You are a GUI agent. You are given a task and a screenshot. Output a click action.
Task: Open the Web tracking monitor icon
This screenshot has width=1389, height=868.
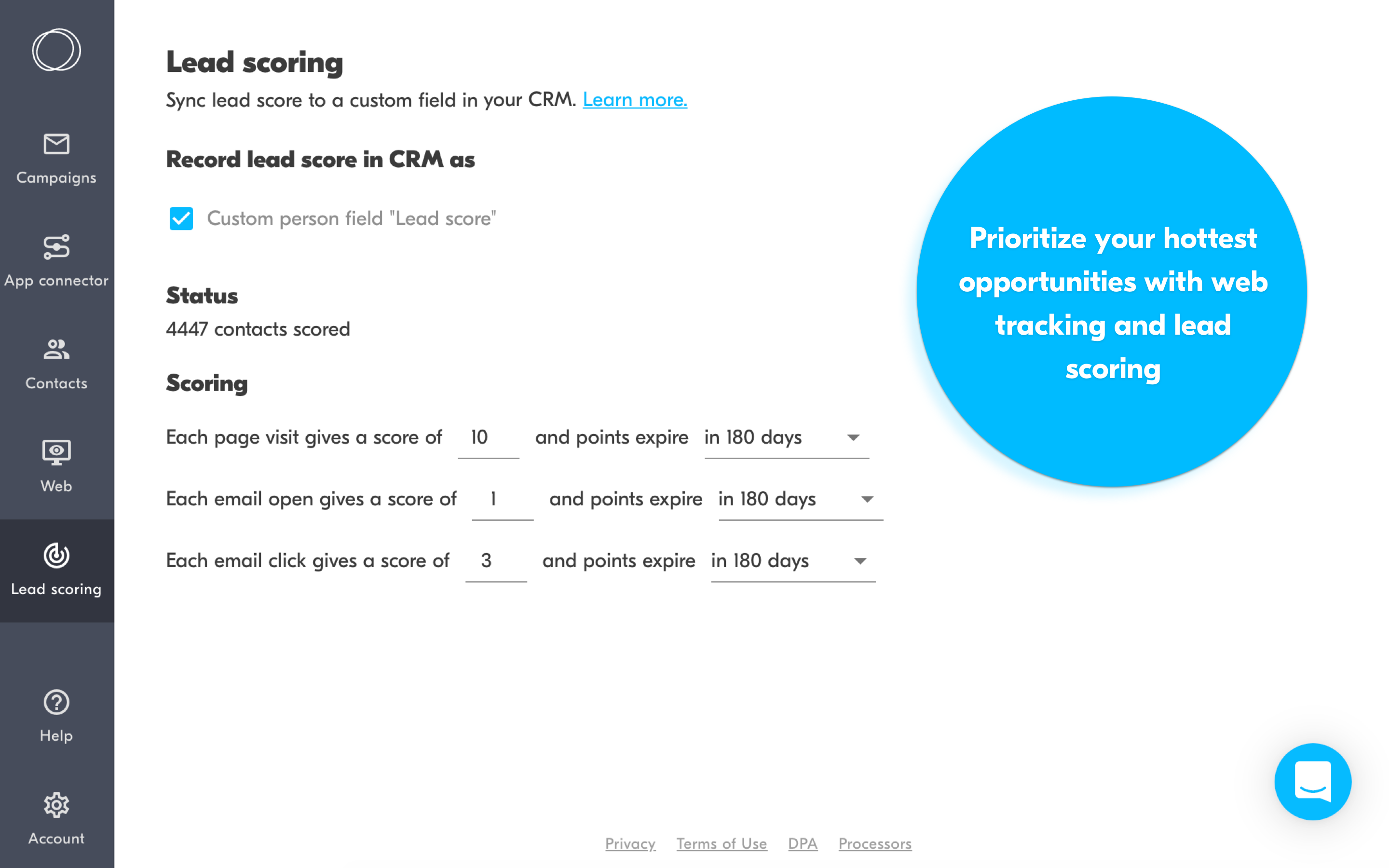[56, 452]
